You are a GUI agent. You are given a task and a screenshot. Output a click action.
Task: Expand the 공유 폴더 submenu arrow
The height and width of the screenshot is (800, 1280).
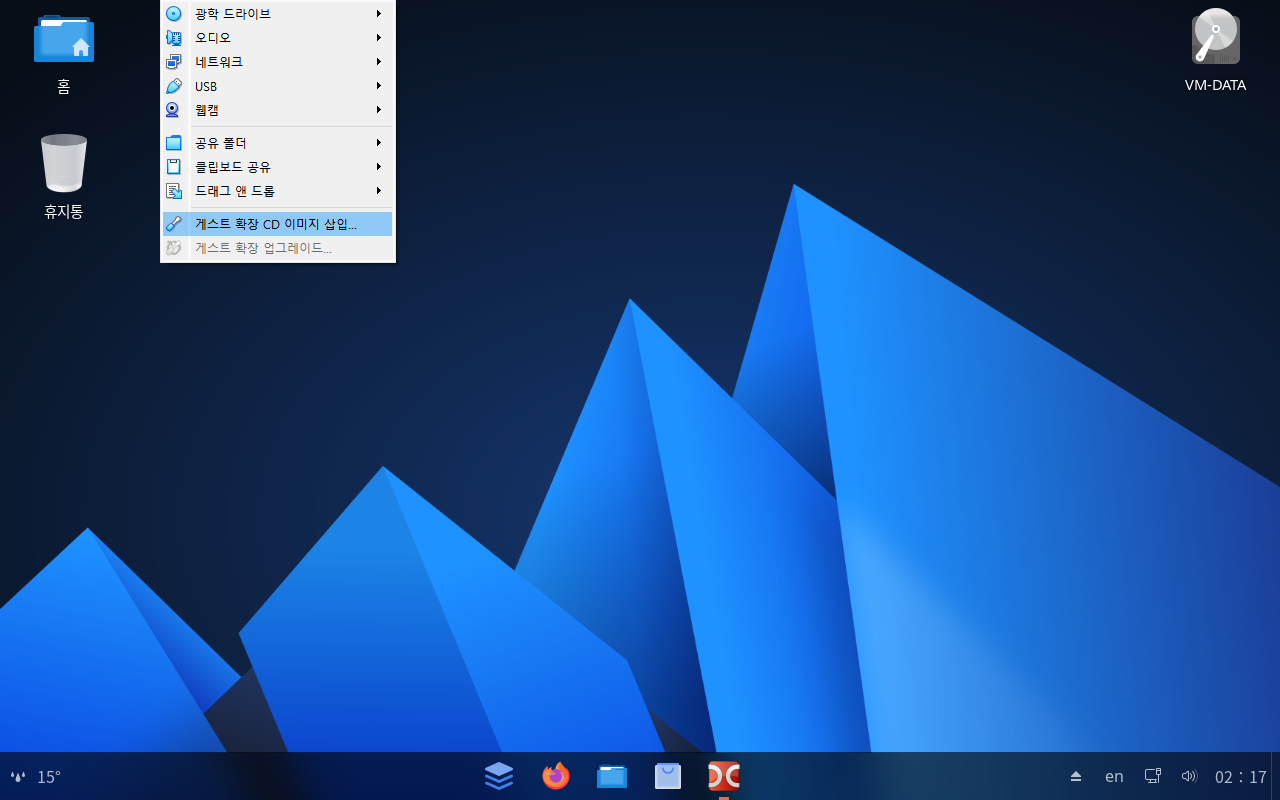(379, 143)
